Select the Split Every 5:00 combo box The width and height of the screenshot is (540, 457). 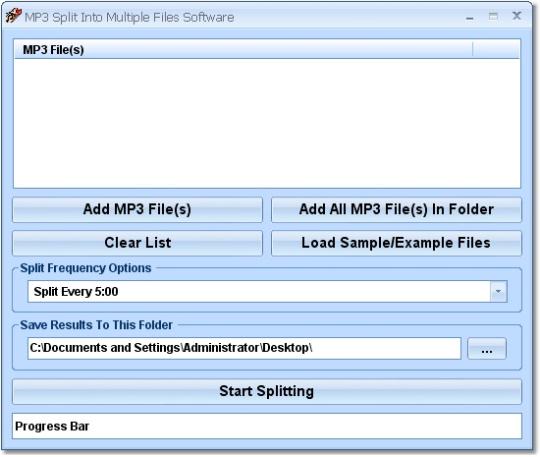click(x=267, y=292)
